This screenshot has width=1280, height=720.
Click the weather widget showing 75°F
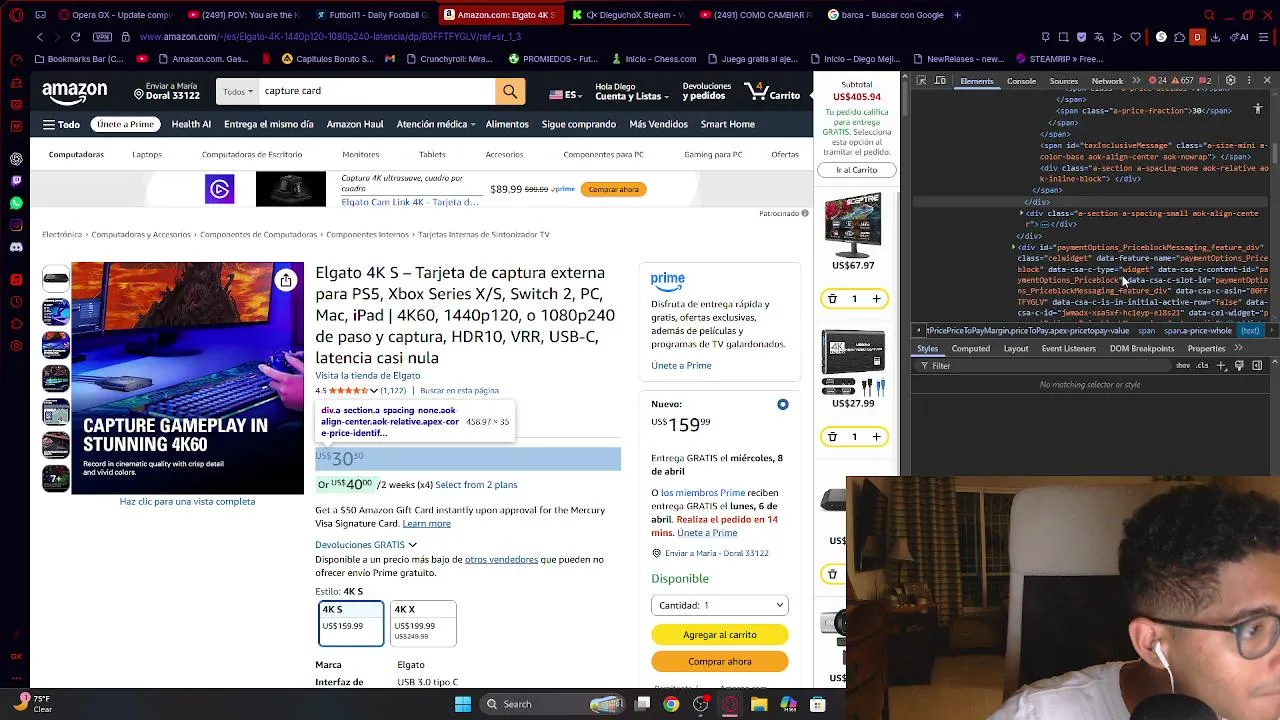tap(32, 704)
